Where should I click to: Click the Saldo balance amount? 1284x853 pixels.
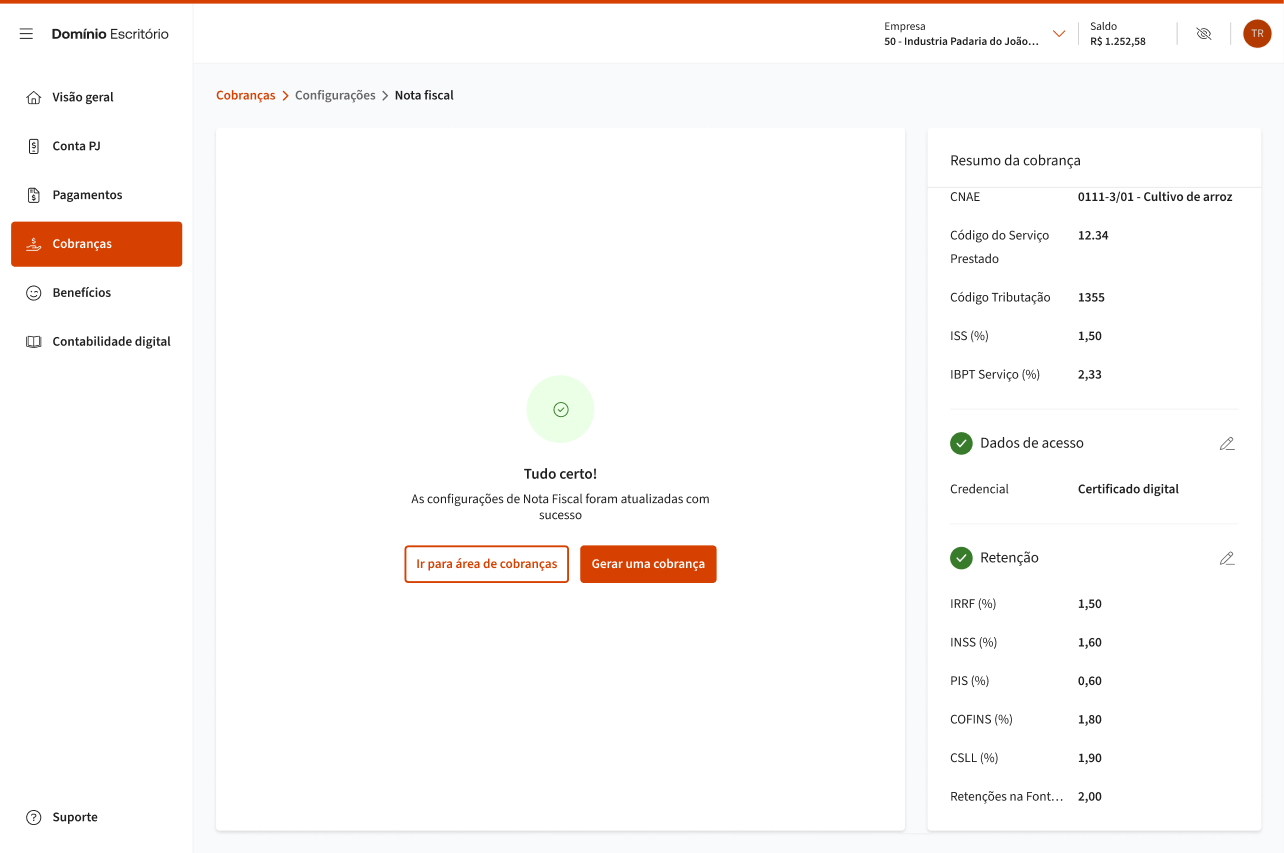pyautogui.click(x=1118, y=42)
